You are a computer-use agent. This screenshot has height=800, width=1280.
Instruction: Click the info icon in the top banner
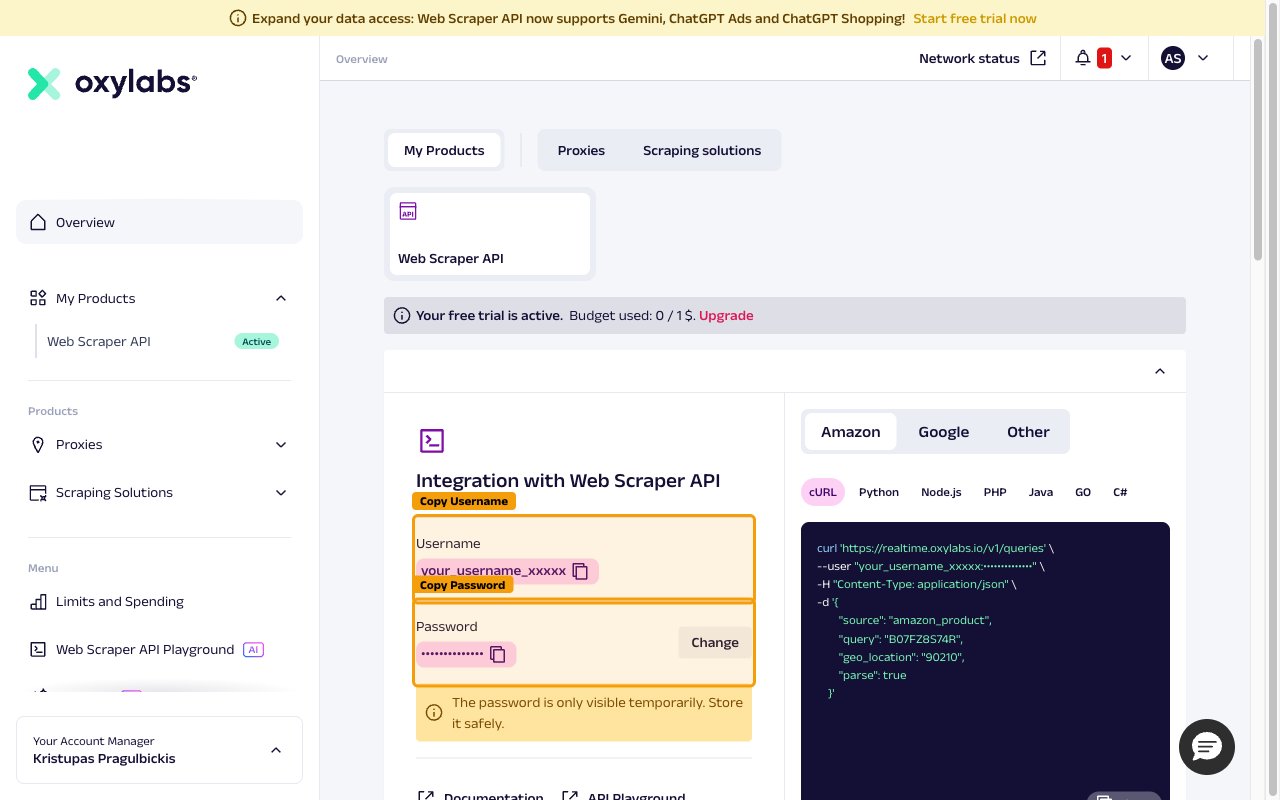tap(238, 18)
